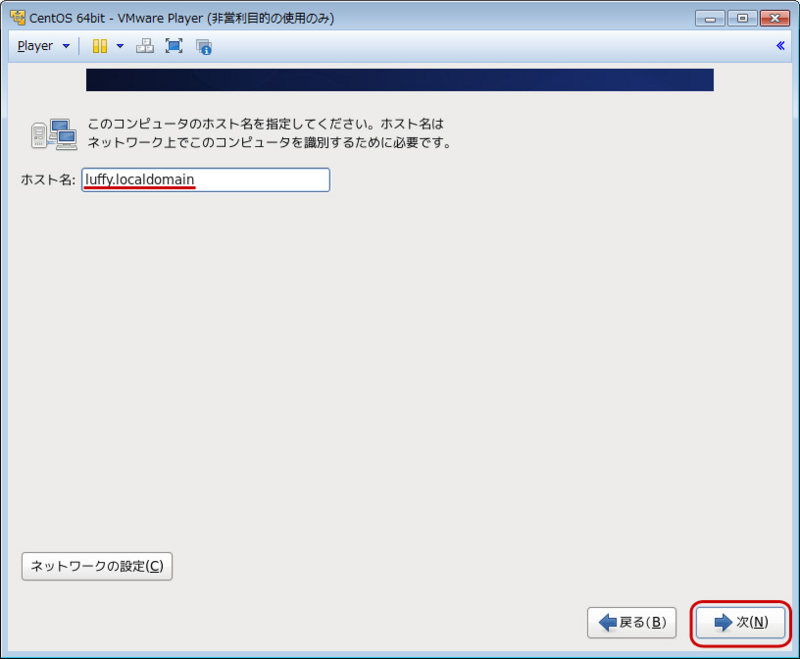Open the Player menu
This screenshot has width=800, height=659.
38,45
